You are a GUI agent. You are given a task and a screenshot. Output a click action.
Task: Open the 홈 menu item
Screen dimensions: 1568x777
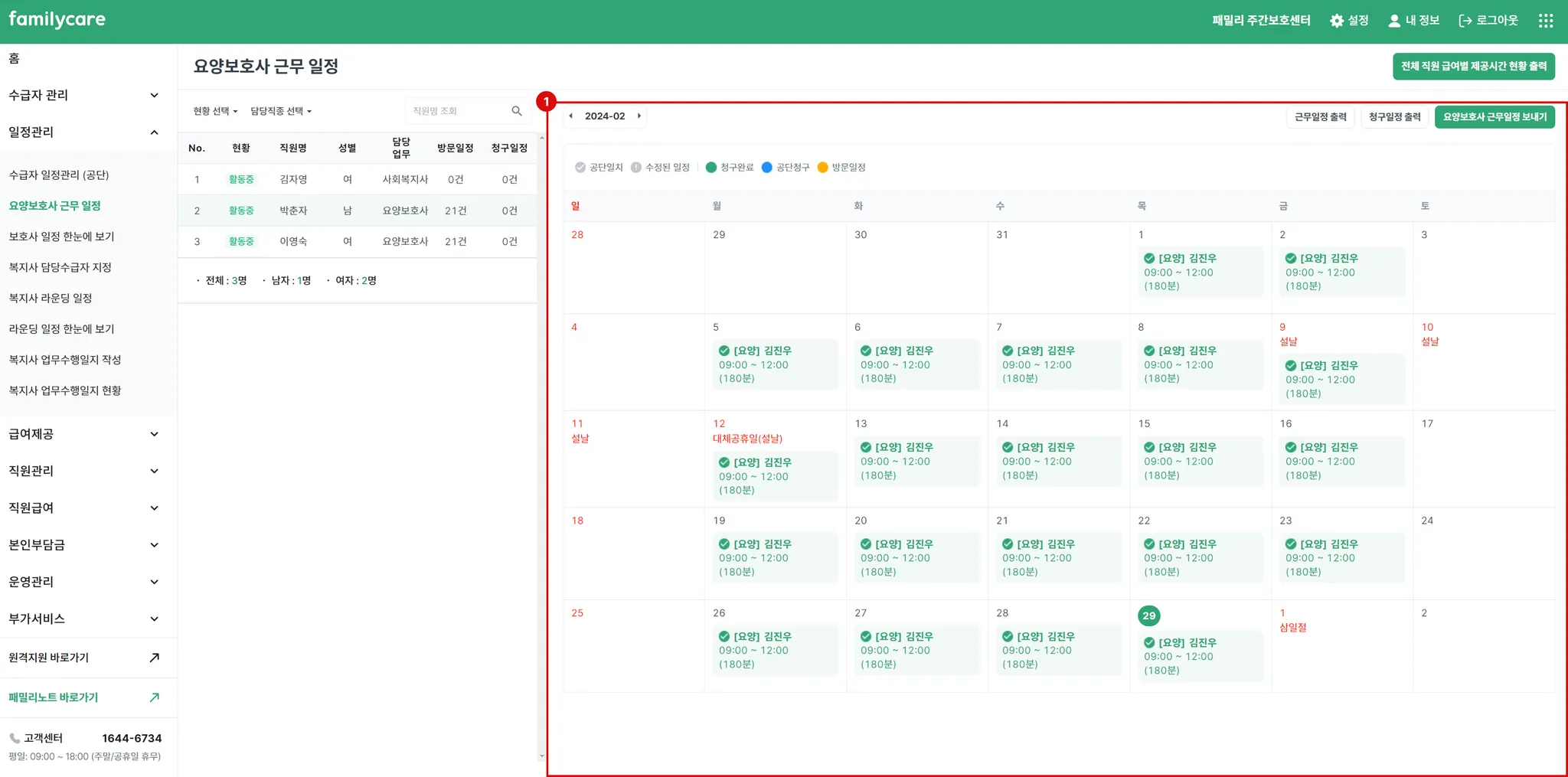[15, 59]
